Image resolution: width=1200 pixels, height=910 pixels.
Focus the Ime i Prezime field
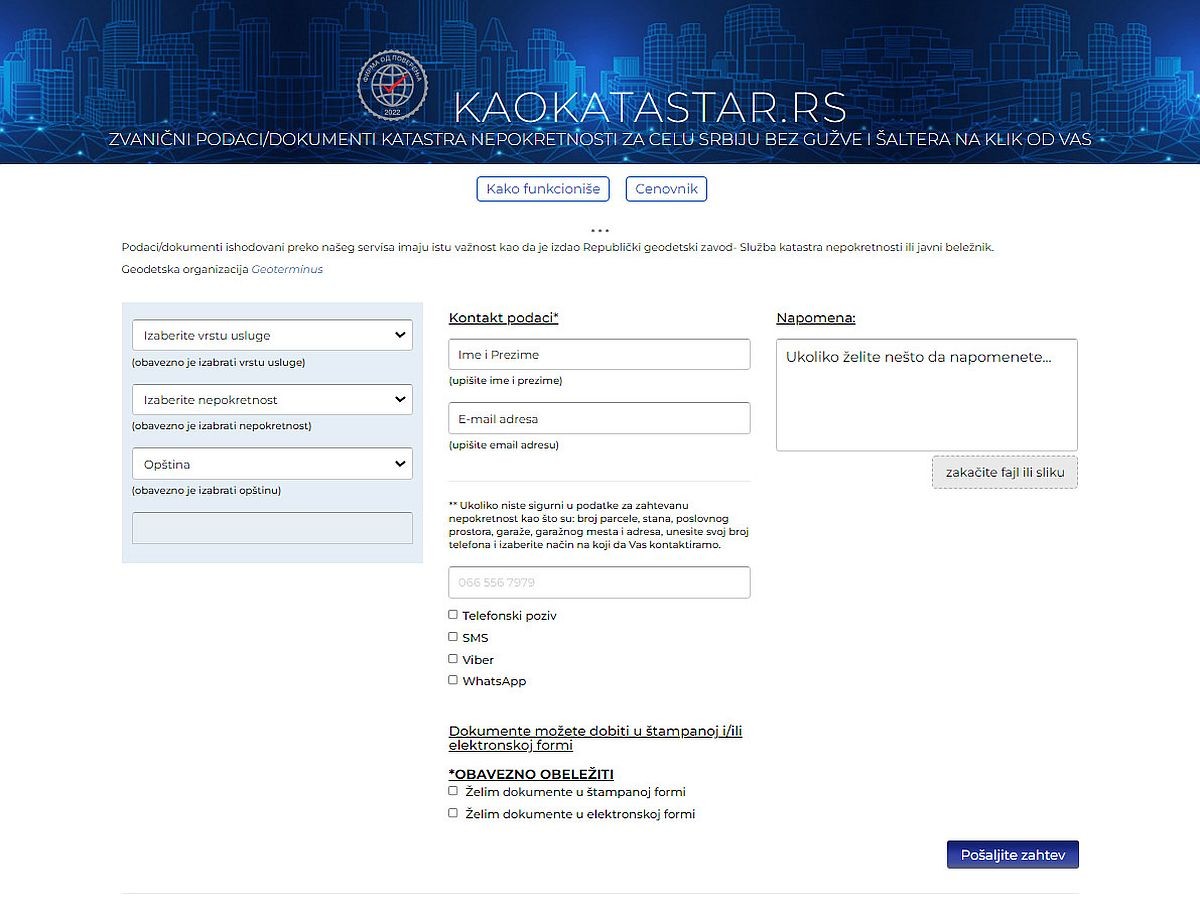click(x=599, y=355)
